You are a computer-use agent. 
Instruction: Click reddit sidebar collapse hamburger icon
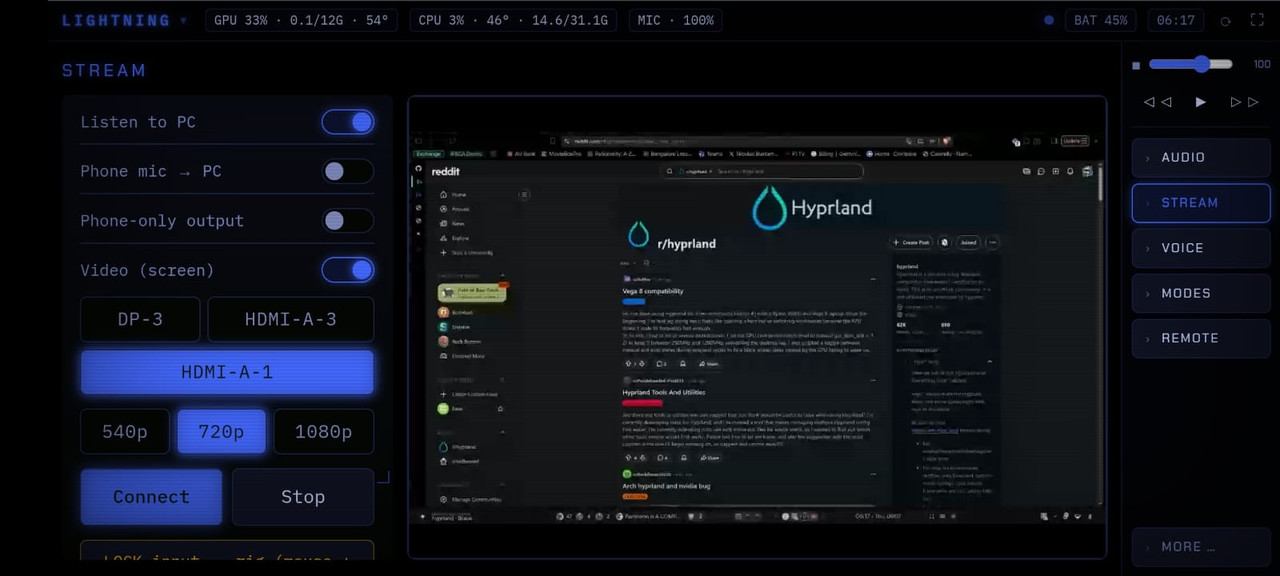coord(524,195)
